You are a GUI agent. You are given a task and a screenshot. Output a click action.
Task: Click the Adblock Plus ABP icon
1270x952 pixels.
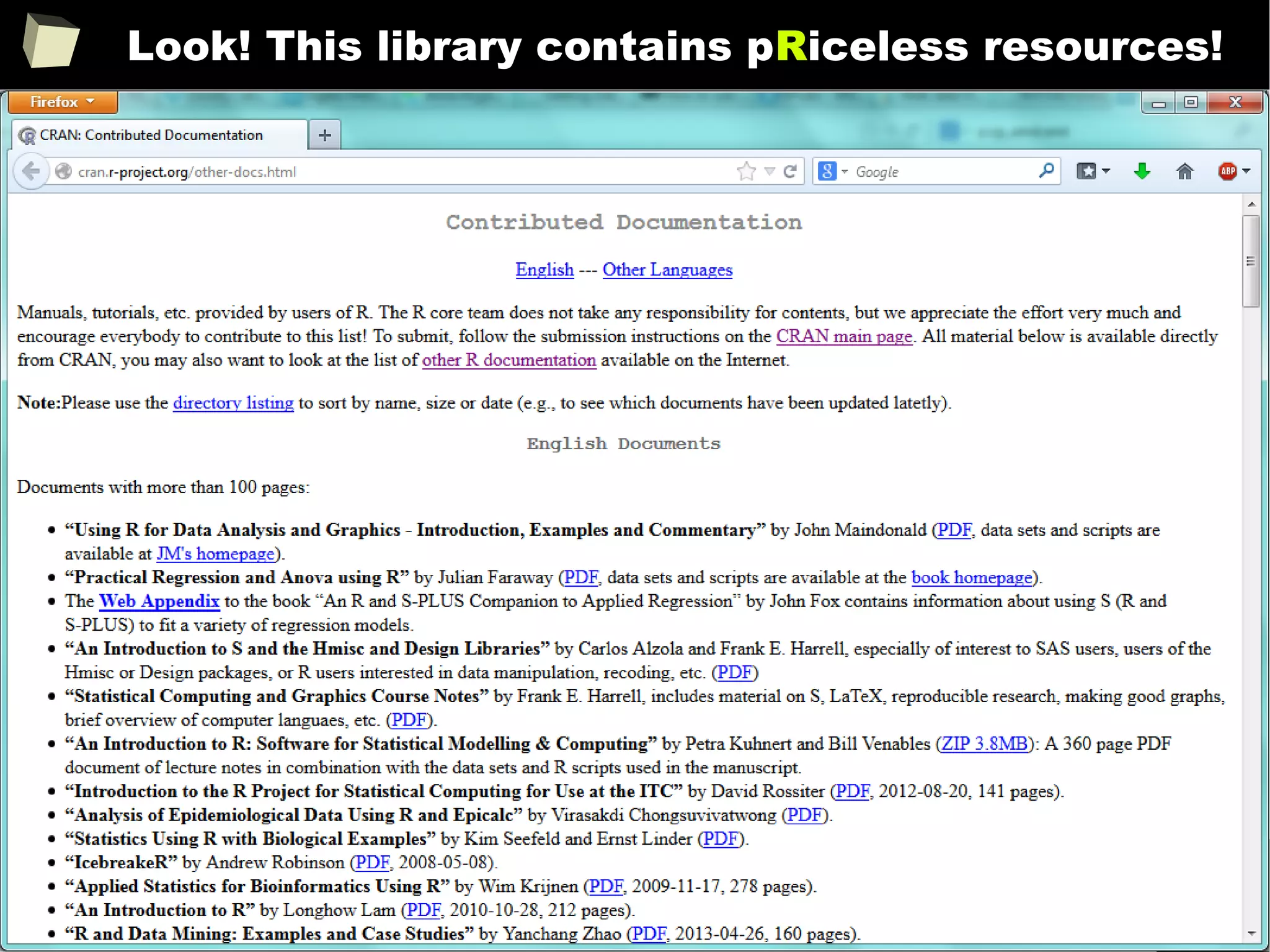coord(1227,171)
